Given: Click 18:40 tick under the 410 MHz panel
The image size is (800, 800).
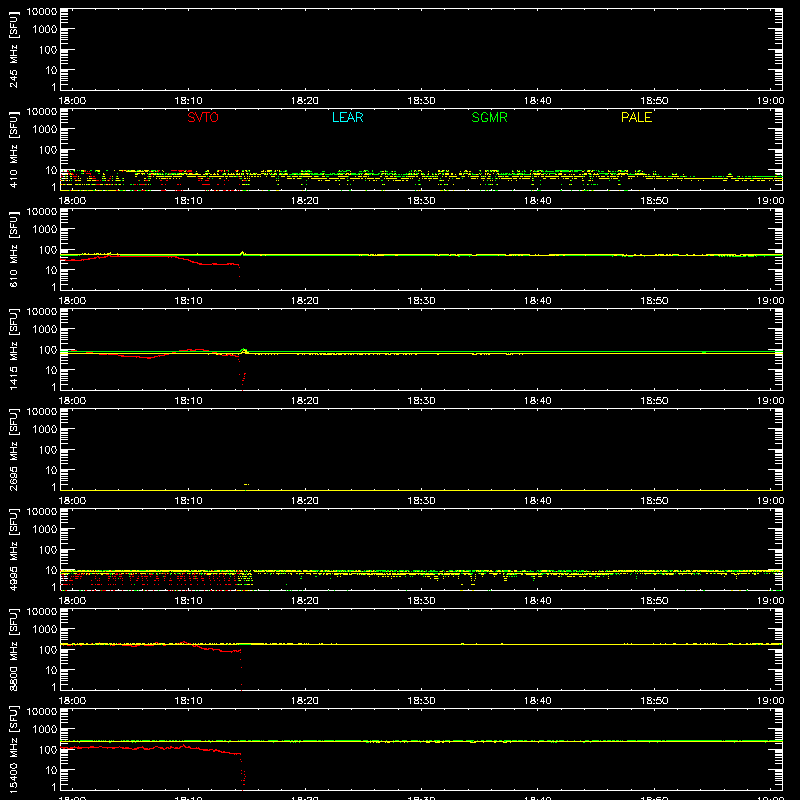Looking at the screenshot, I should click(538, 201).
